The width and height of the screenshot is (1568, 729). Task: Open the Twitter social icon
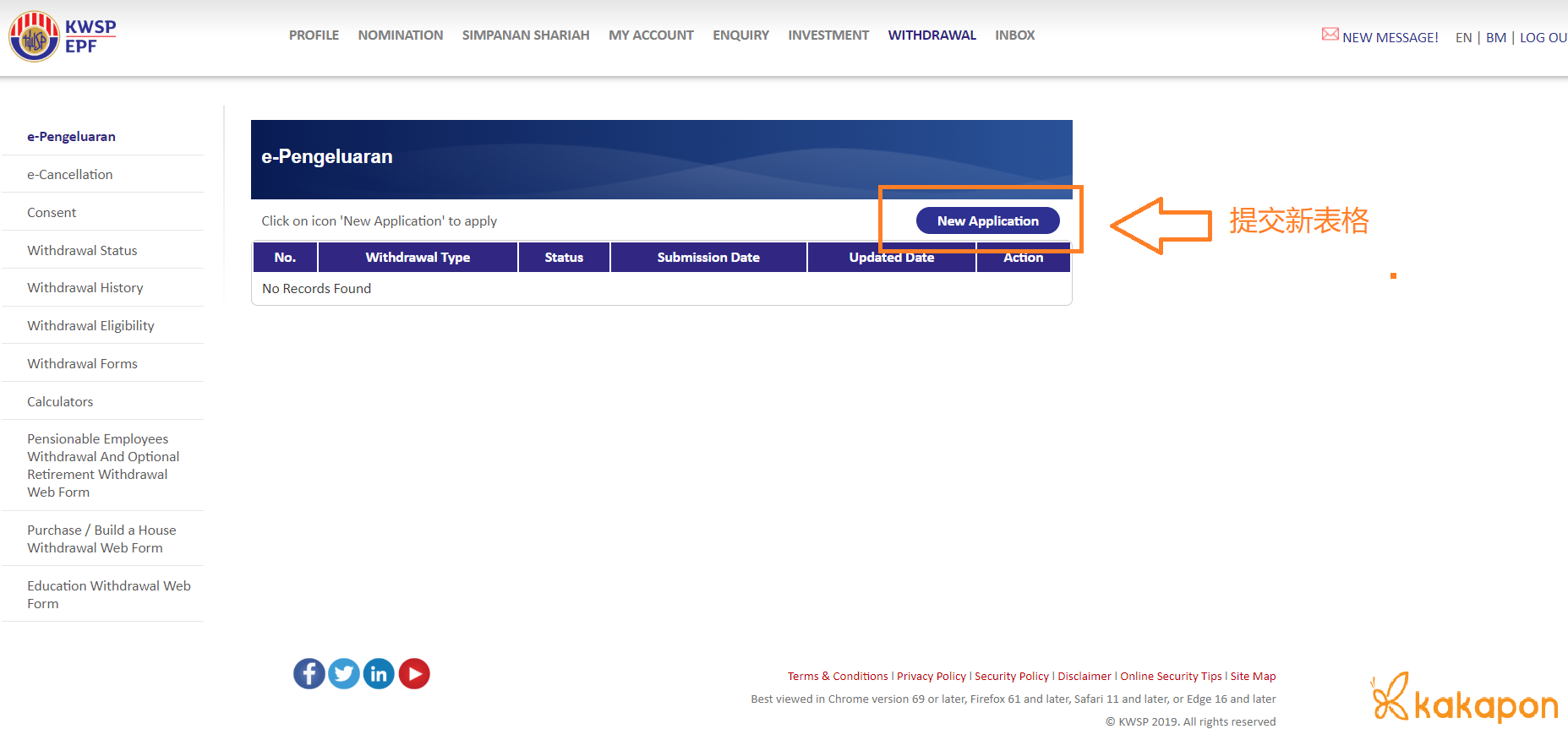(344, 673)
